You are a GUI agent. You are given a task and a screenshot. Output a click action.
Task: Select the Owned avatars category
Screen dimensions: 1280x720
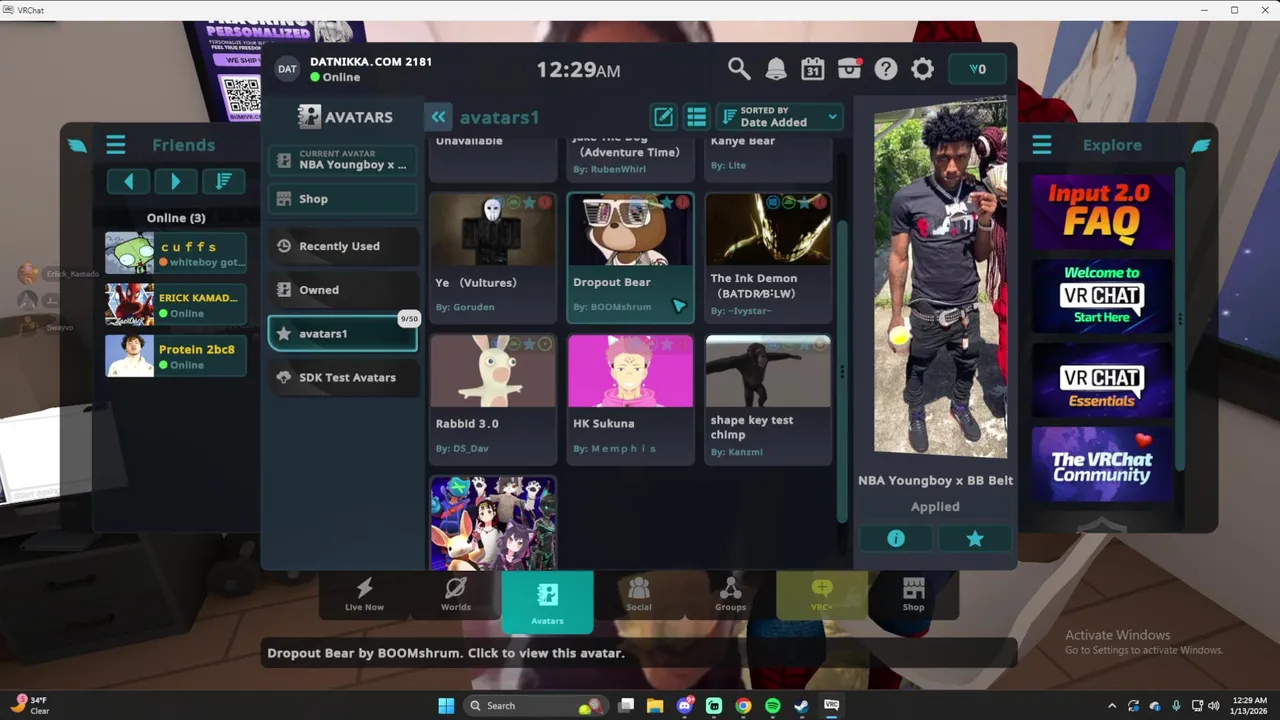(x=343, y=290)
